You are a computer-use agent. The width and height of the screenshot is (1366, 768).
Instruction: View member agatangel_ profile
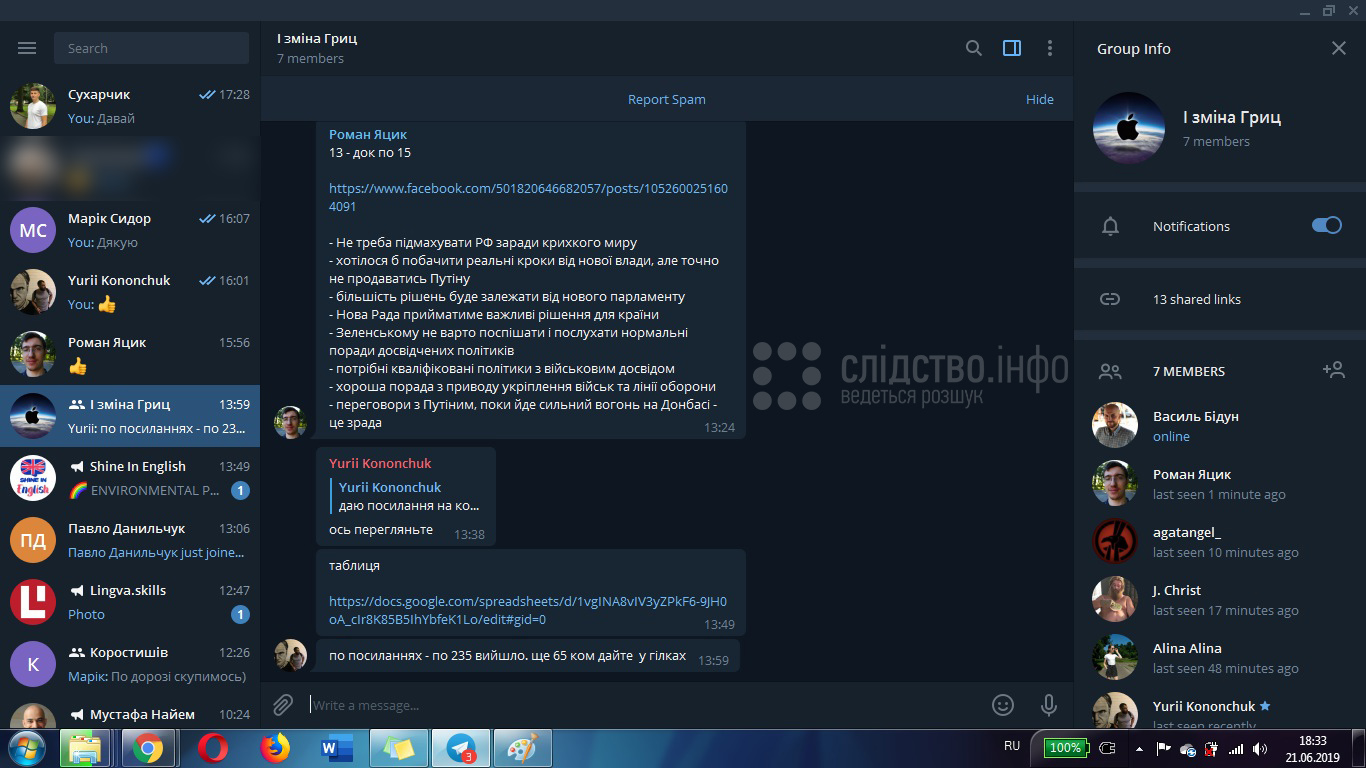pyautogui.click(x=1220, y=542)
